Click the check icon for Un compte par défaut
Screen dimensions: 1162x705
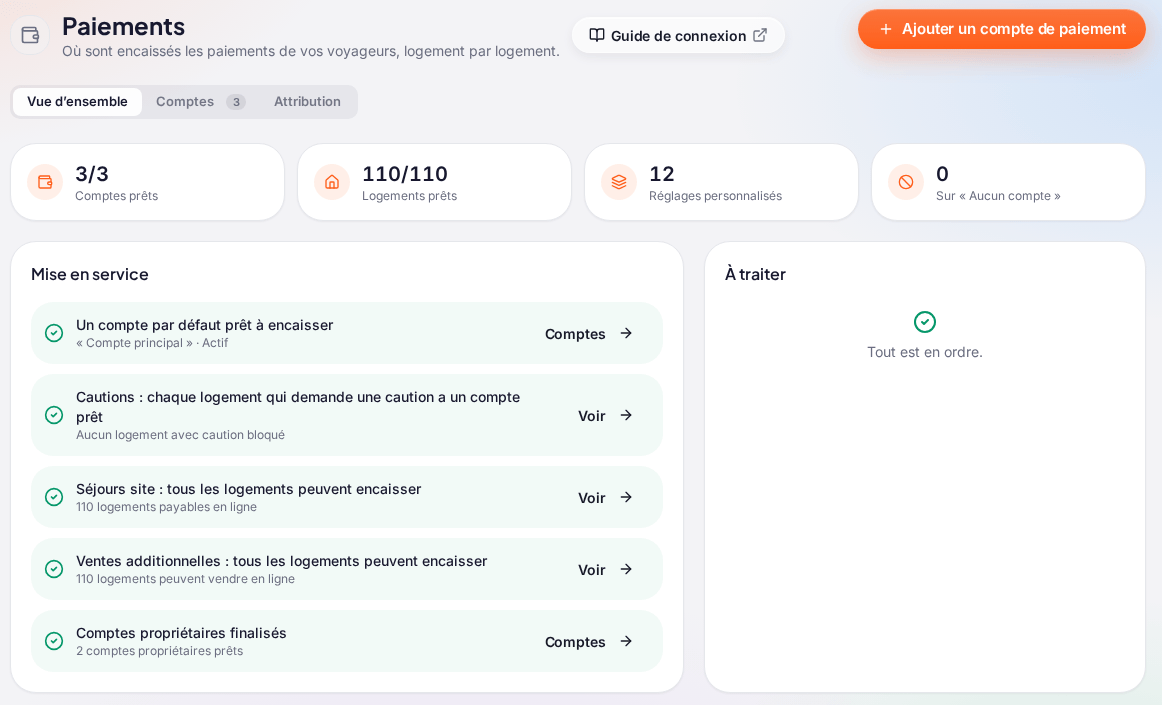54,333
